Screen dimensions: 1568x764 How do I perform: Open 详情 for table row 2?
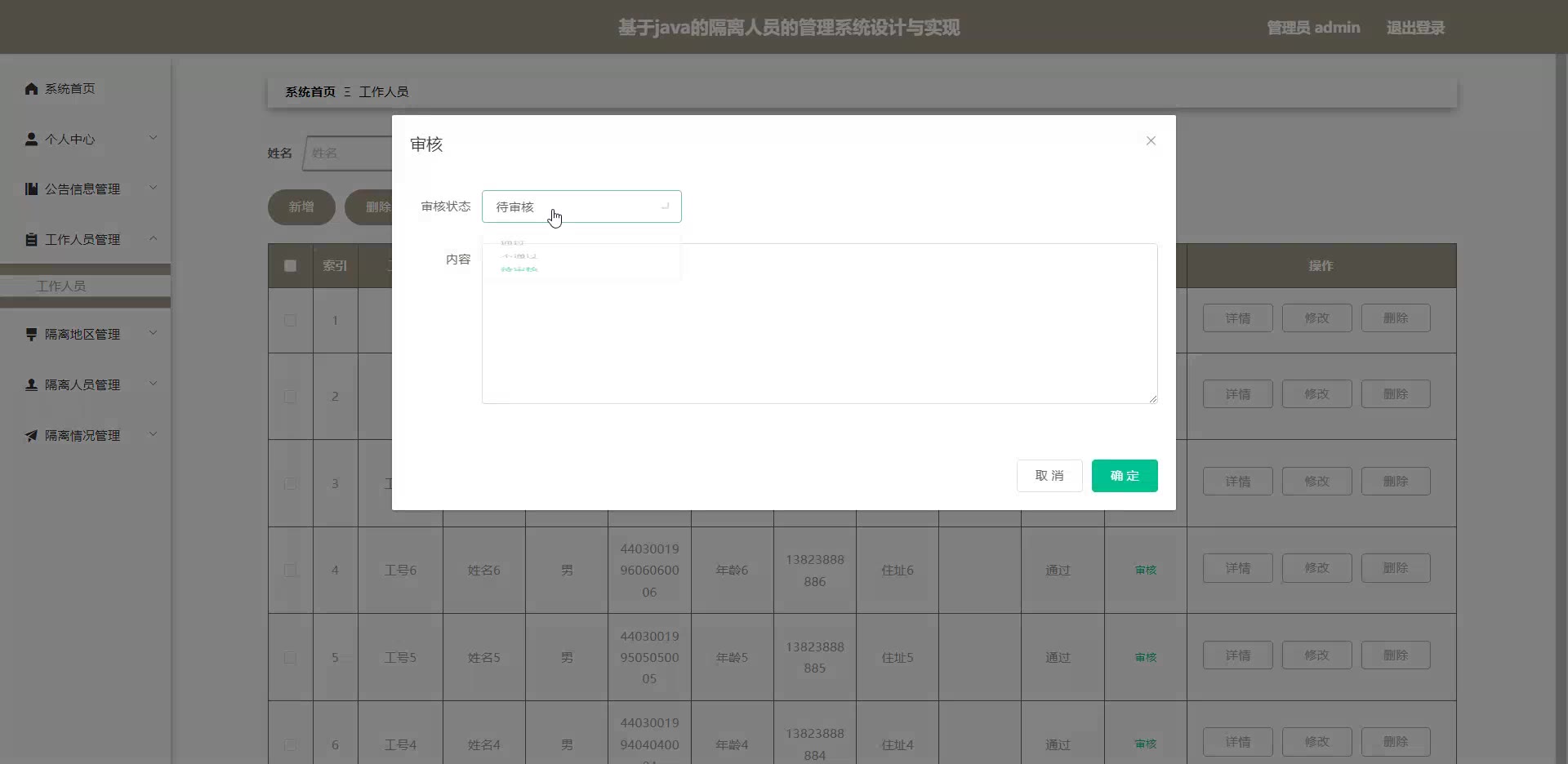[1238, 393]
